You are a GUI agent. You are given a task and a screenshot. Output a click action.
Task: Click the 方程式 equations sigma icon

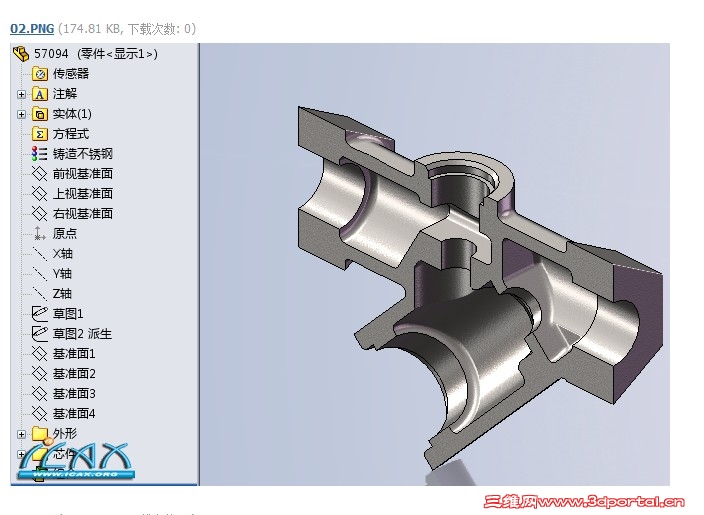point(40,134)
